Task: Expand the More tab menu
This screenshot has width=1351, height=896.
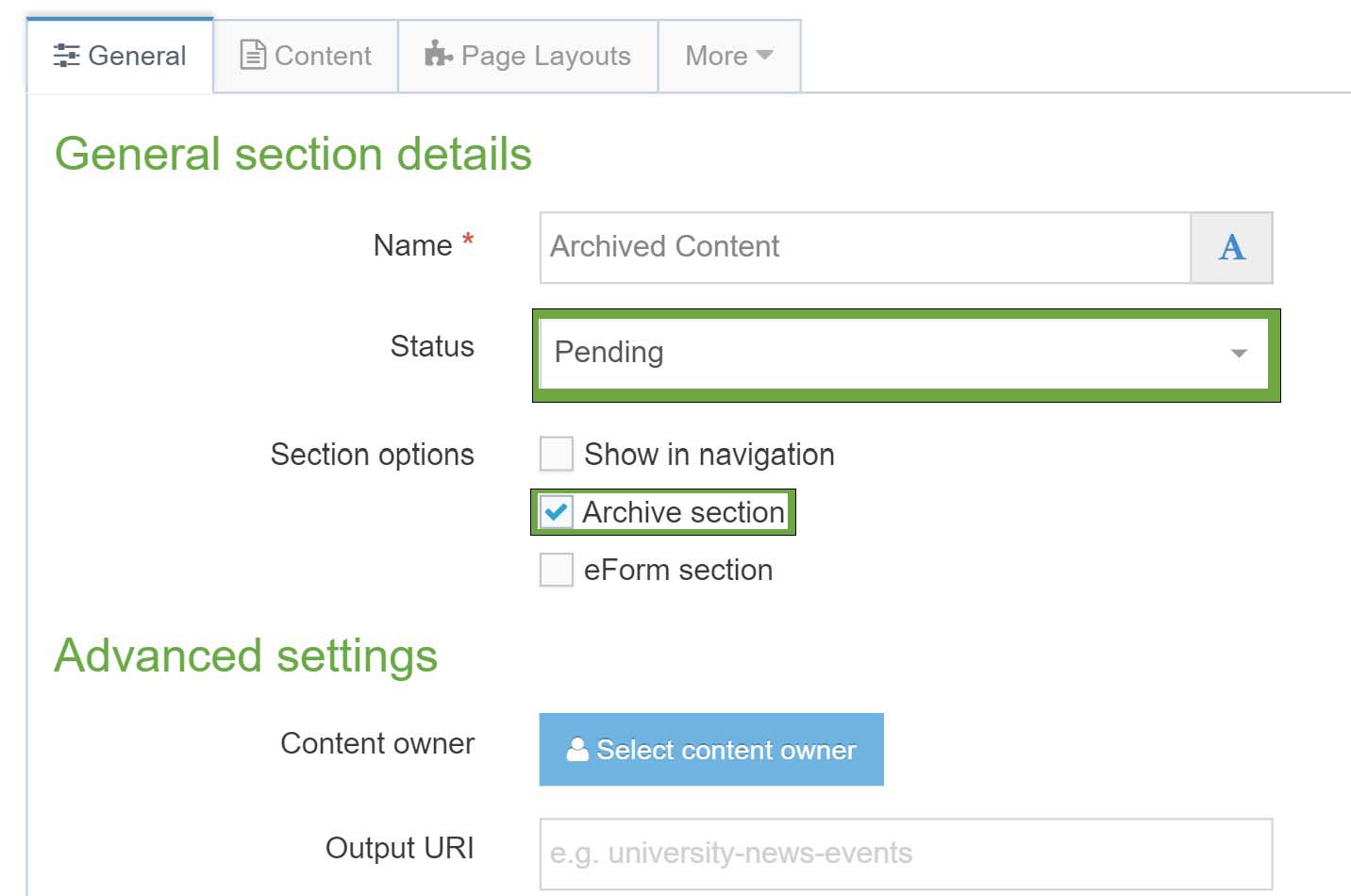Action: (729, 56)
